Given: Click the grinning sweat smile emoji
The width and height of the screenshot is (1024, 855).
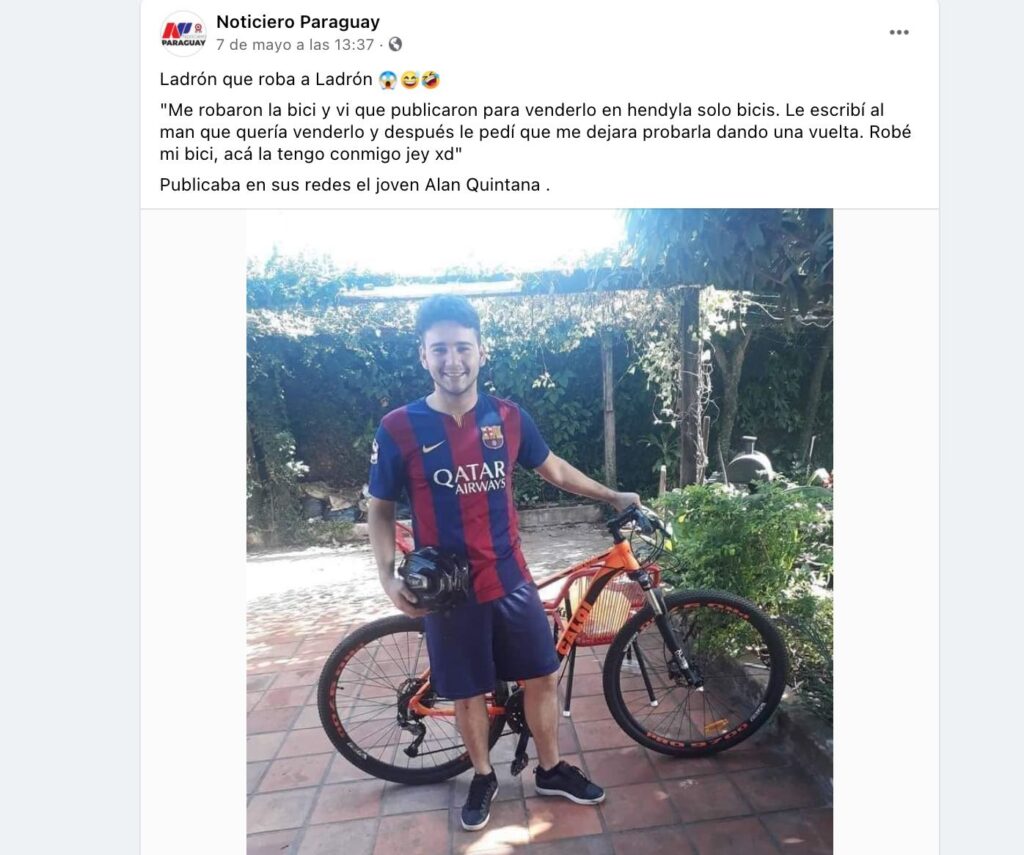Looking at the screenshot, I should [x=409, y=80].
